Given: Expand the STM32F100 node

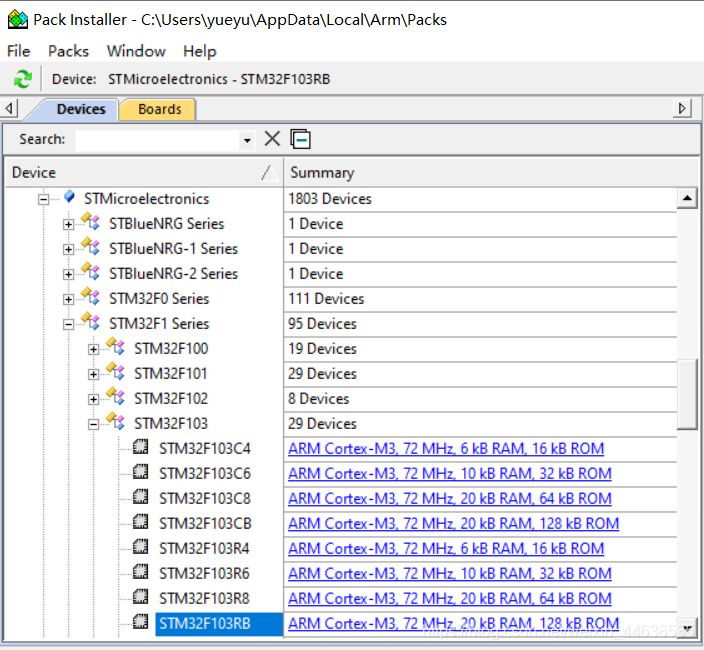Looking at the screenshot, I should pyautogui.click(x=93, y=349).
